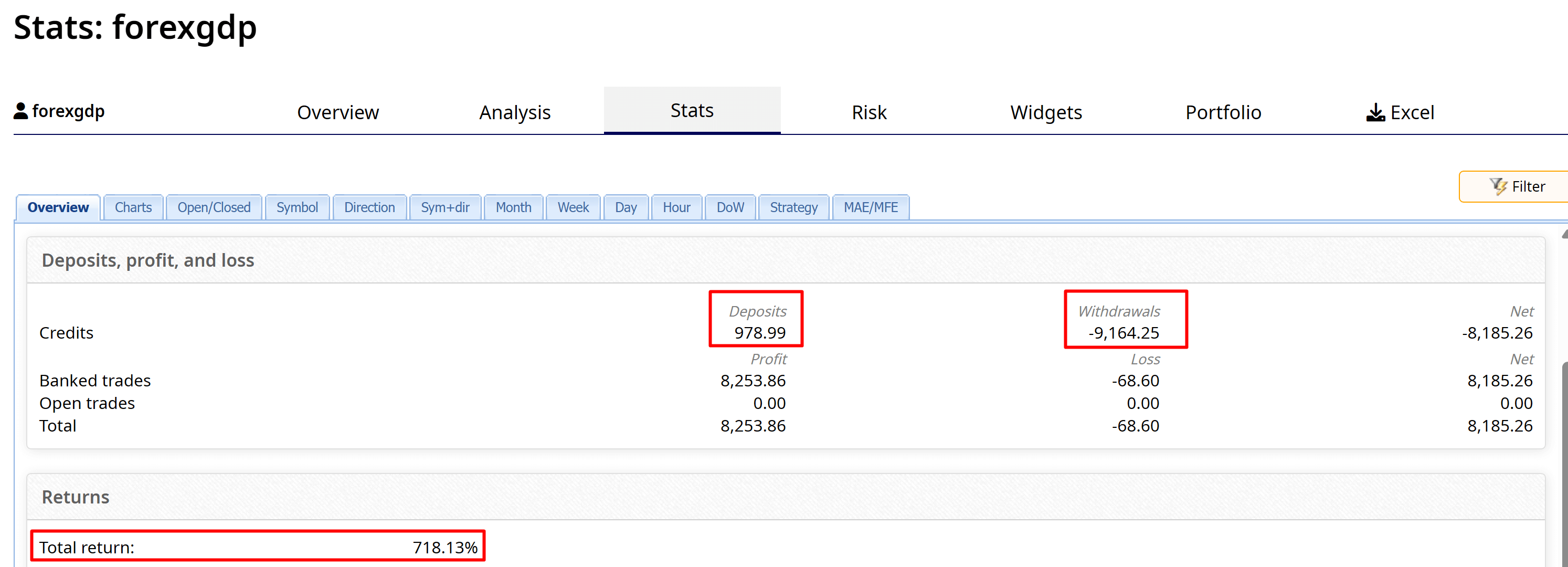The width and height of the screenshot is (1568, 567).
Task: Open the Open/Closed sub-tab
Action: 214,208
